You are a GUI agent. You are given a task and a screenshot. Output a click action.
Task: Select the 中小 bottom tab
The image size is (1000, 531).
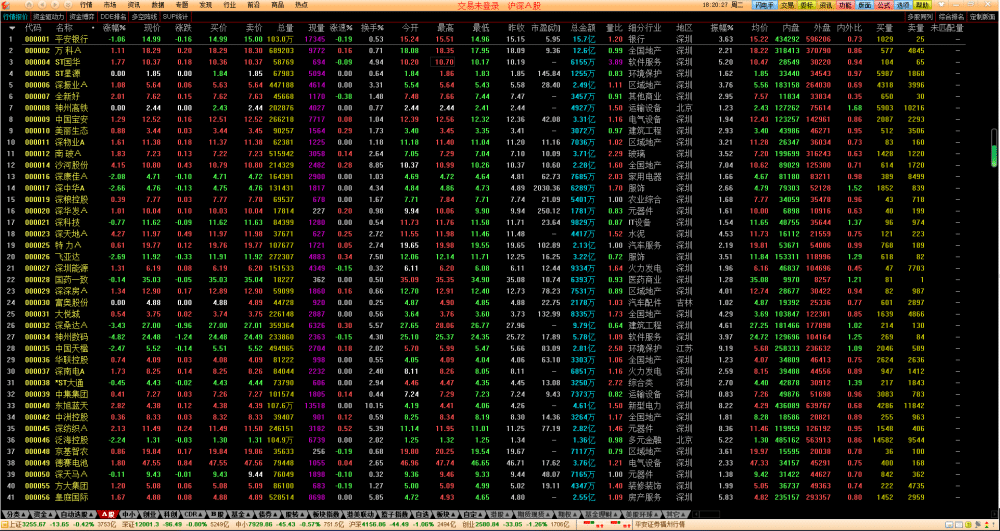[x=129, y=514]
